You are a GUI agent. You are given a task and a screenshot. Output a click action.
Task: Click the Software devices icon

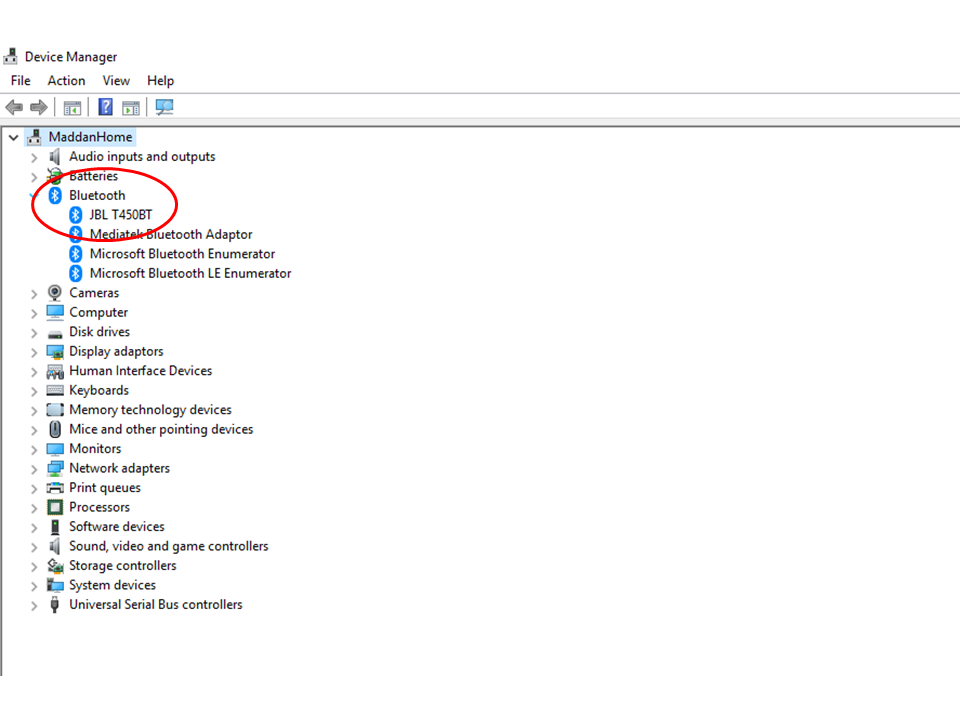55,527
